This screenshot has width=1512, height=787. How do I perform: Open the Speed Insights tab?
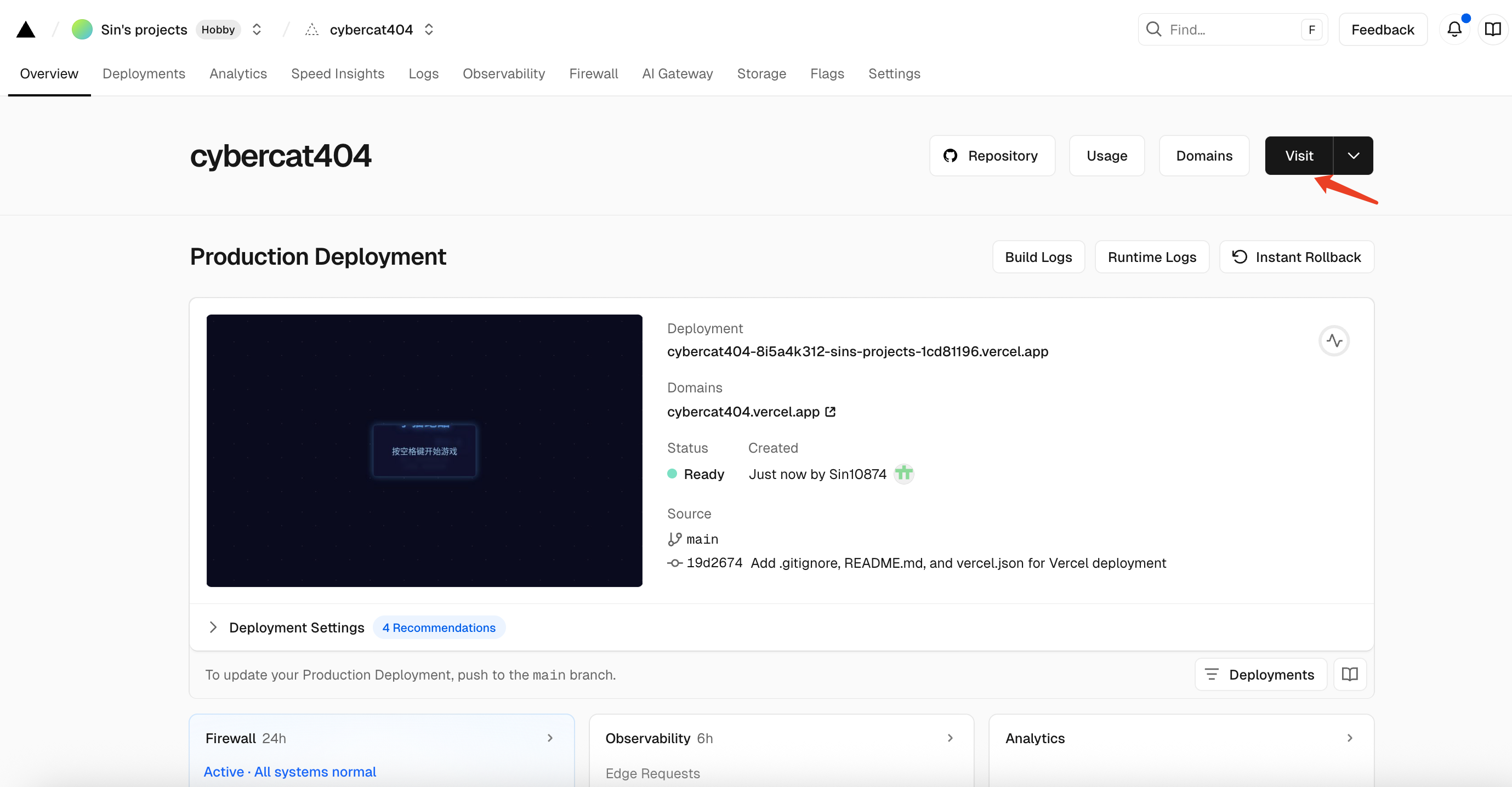click(x=338, y=74)
